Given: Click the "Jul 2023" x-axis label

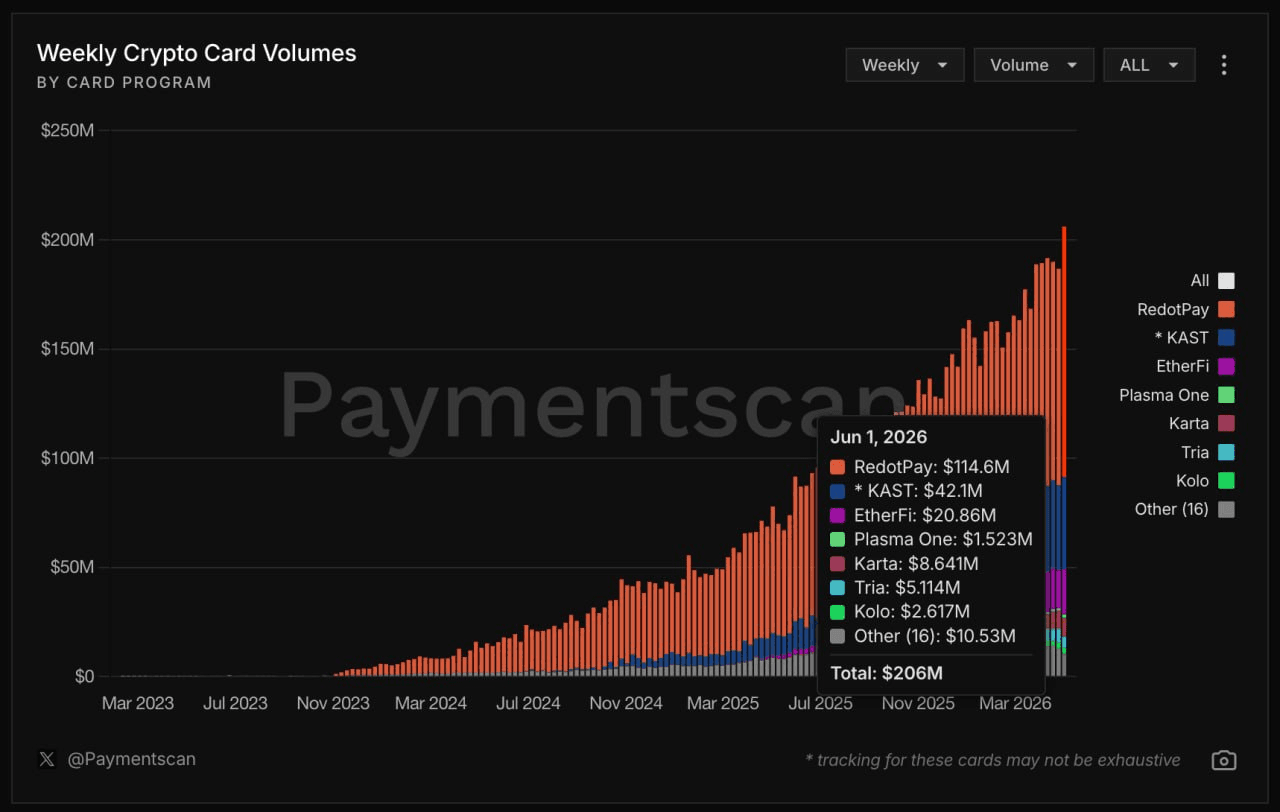Looking at the screenshot, I should coord(235,703).
